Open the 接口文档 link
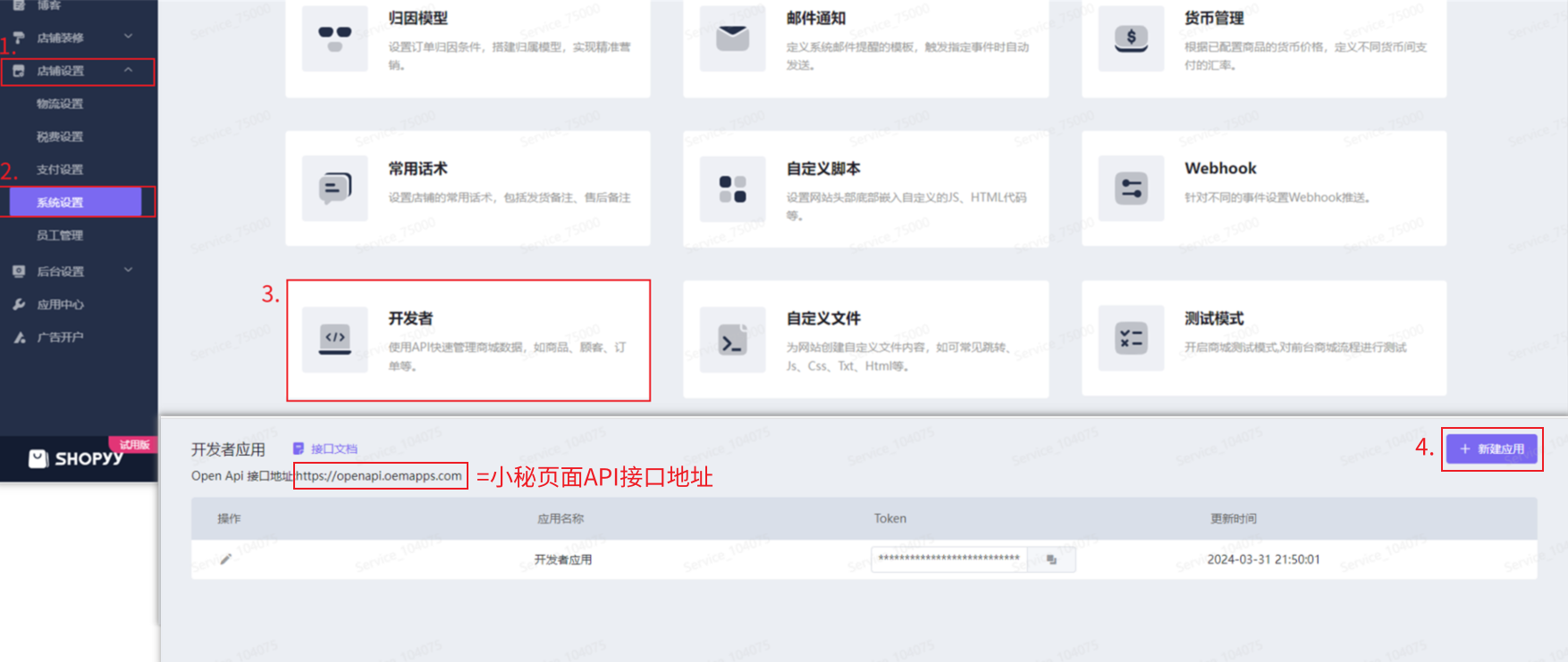 click(x=333, y=448)
